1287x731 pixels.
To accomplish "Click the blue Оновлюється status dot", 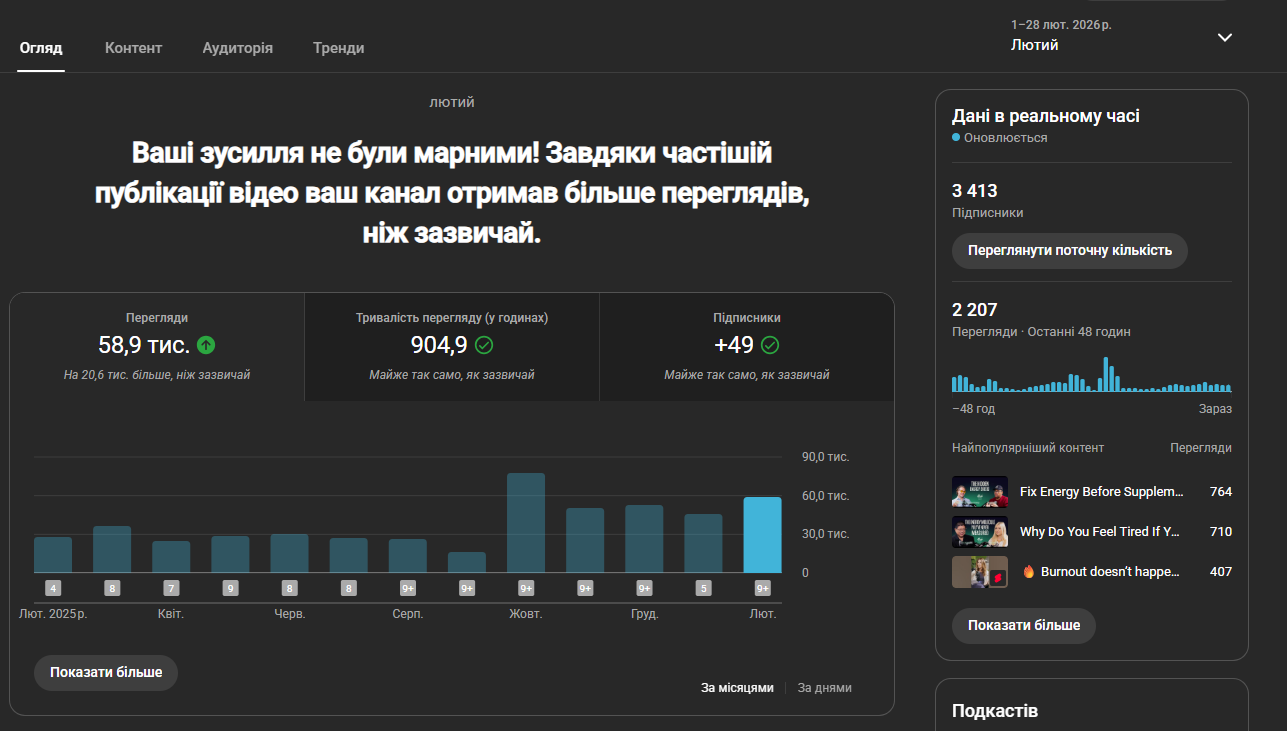I will coord(956,137).
